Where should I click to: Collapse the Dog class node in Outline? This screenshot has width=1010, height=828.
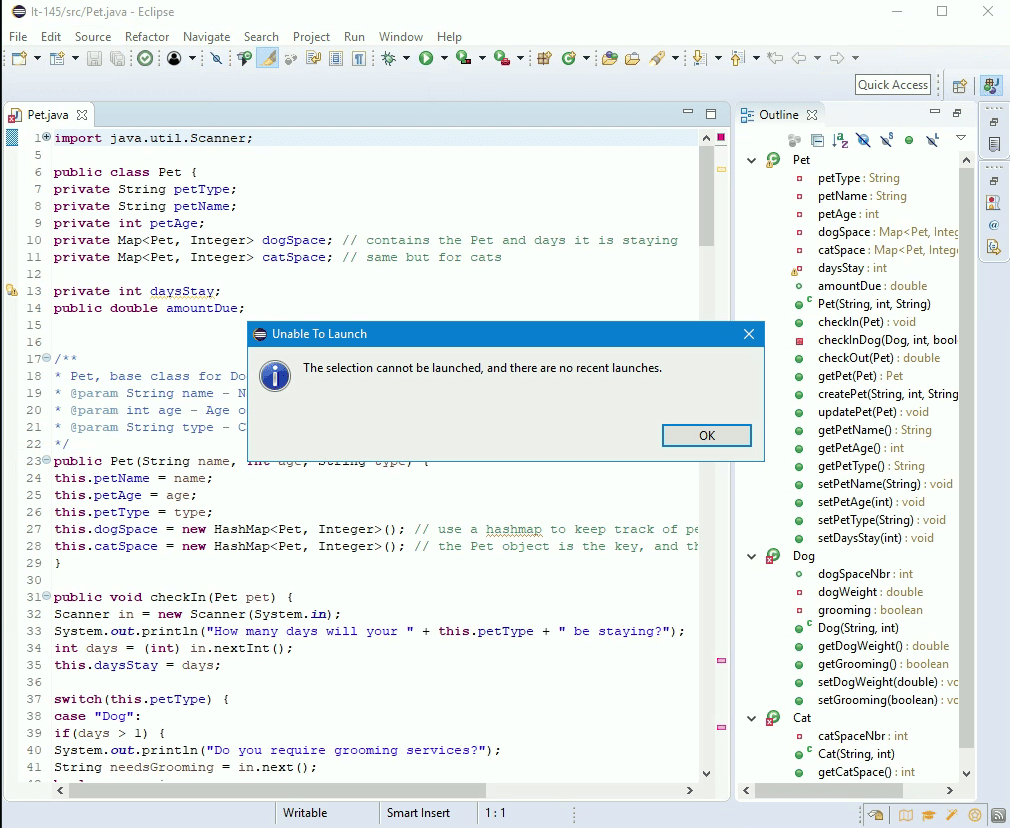(751, 556)
